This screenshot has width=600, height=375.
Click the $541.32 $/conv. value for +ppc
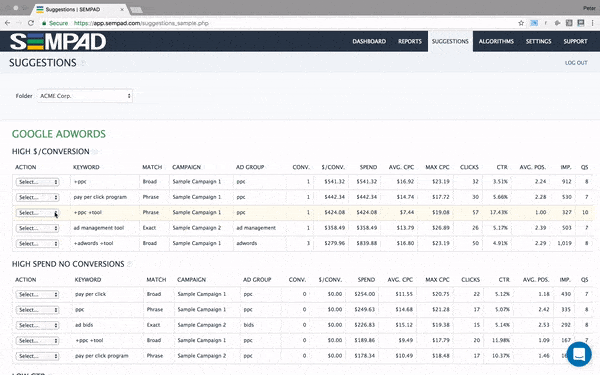pyautogui.click(x=334, y=181)
